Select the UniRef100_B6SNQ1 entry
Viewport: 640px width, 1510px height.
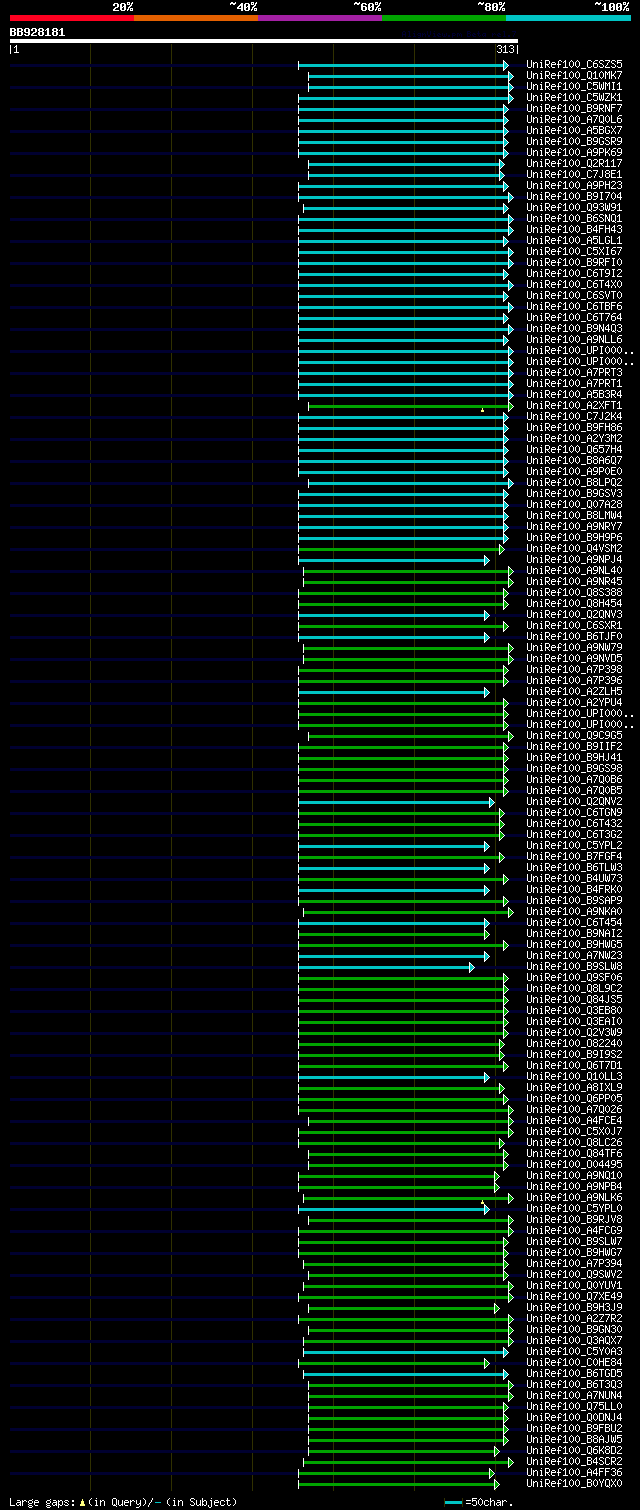coord(574,218)
